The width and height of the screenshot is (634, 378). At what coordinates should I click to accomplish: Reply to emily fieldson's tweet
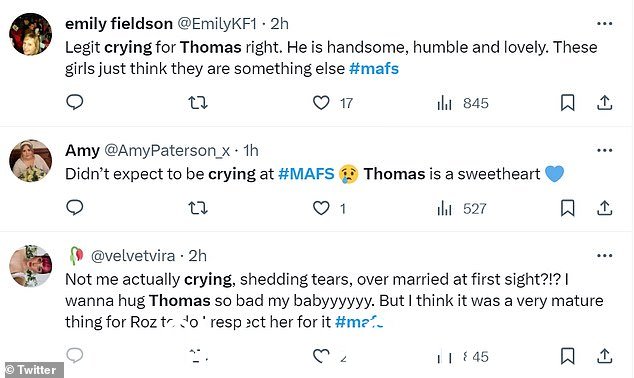[75, 102]
